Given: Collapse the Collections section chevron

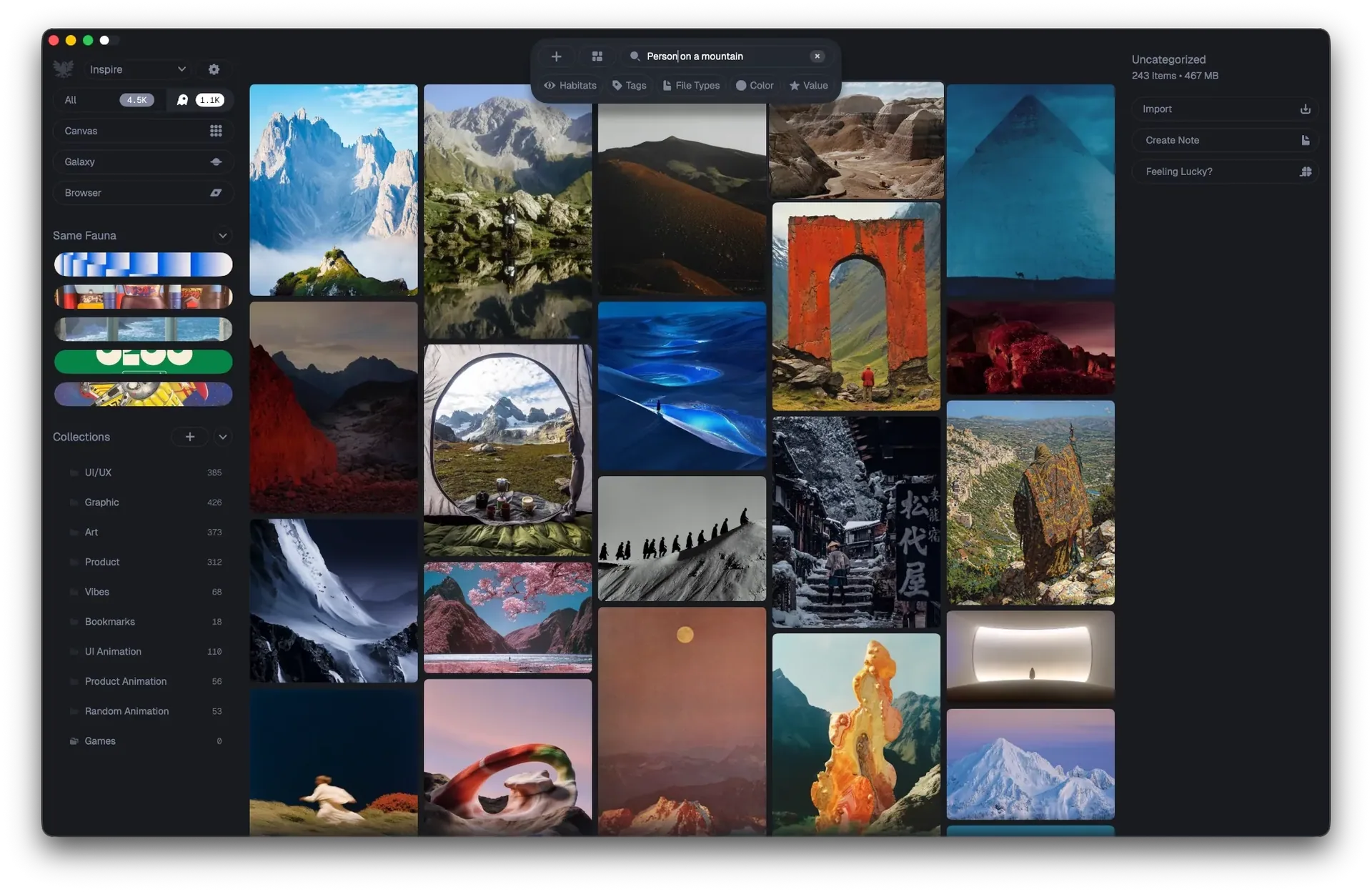Looking at the screenshot, I should [223, 437].
